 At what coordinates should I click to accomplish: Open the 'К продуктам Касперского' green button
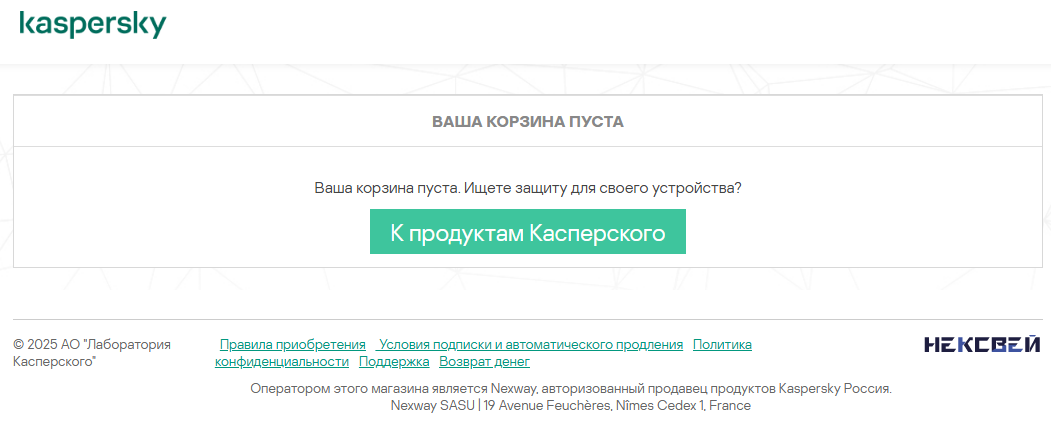528,232
